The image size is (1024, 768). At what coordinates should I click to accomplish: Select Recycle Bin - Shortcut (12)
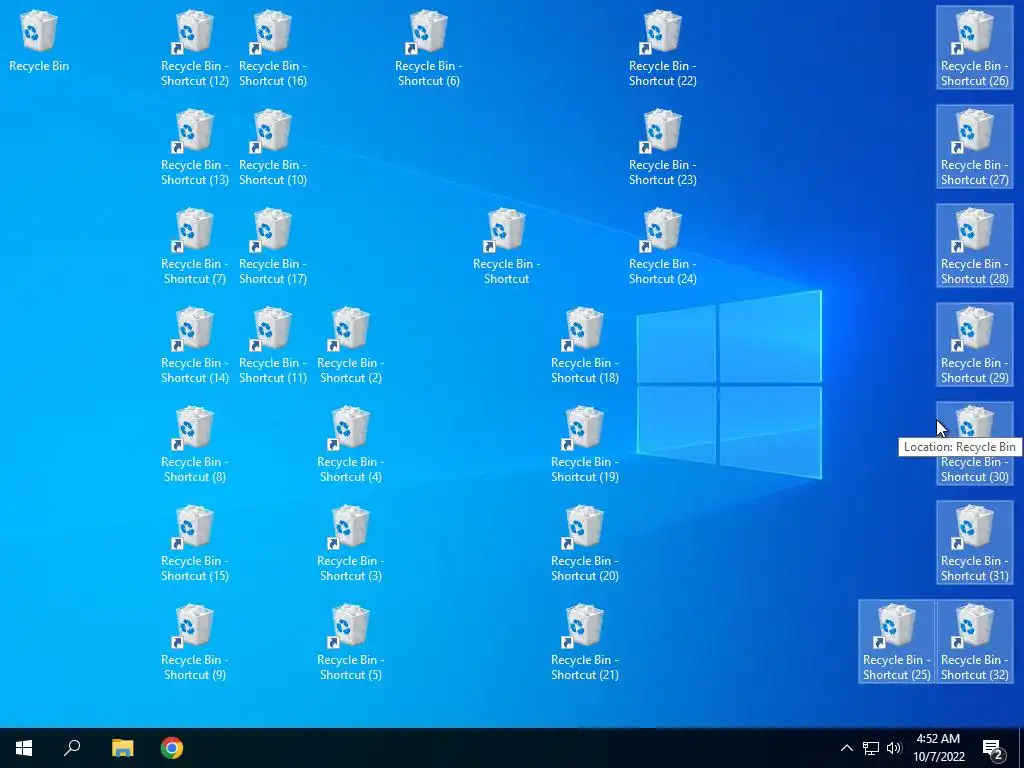[x=195, y=48]
